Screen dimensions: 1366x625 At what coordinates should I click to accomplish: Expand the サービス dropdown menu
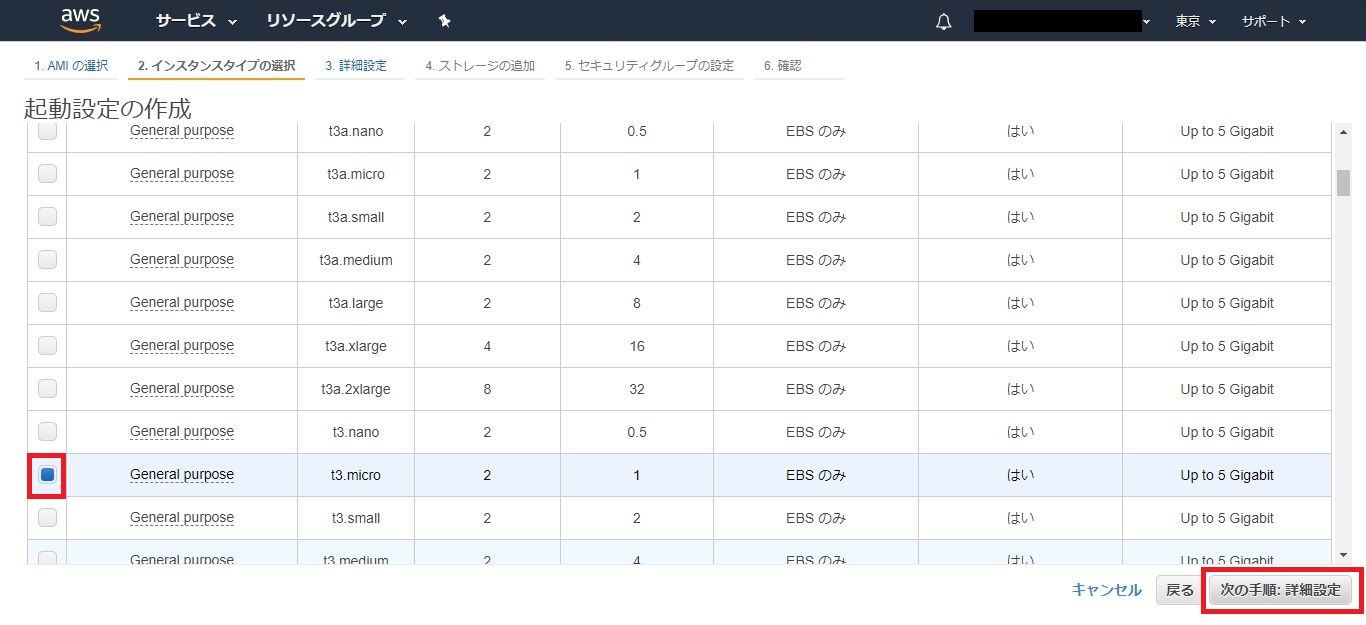click(x=196, y=21)
